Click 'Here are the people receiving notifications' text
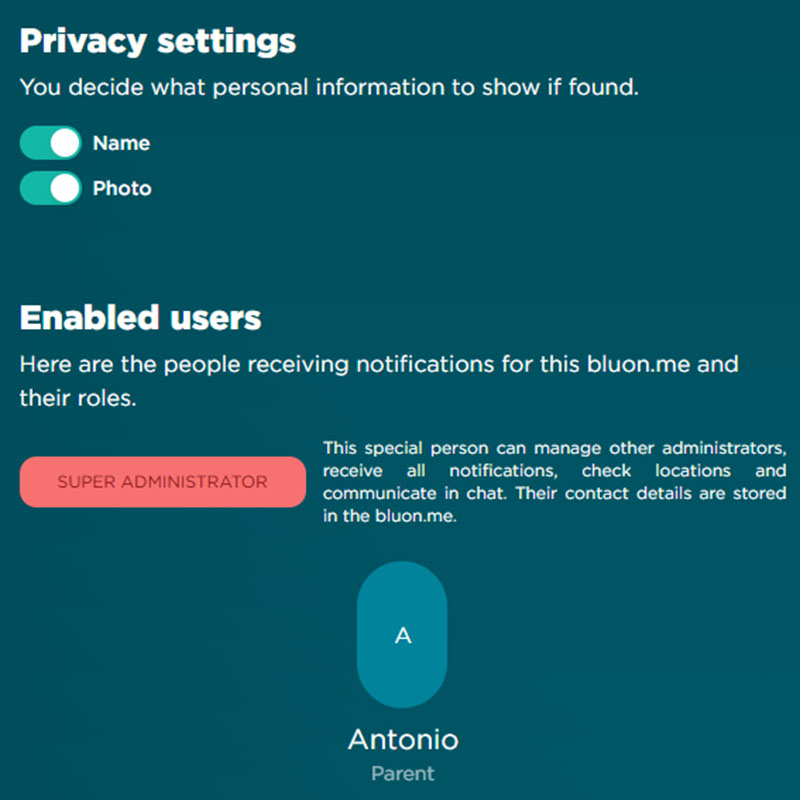 (300, 364)
